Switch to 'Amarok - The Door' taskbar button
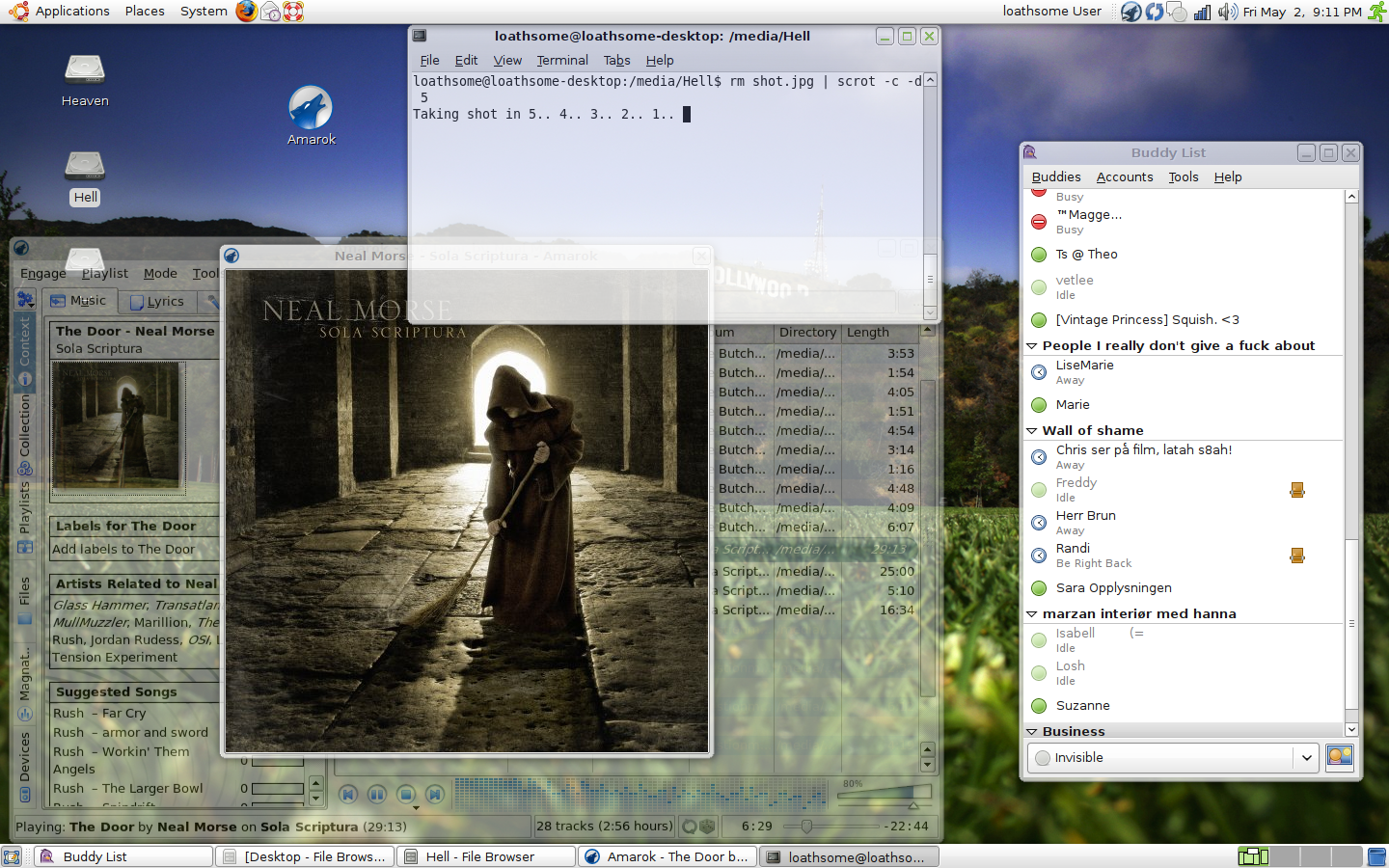The width and height of the screenshot is (1389, 868). point(667,856)
